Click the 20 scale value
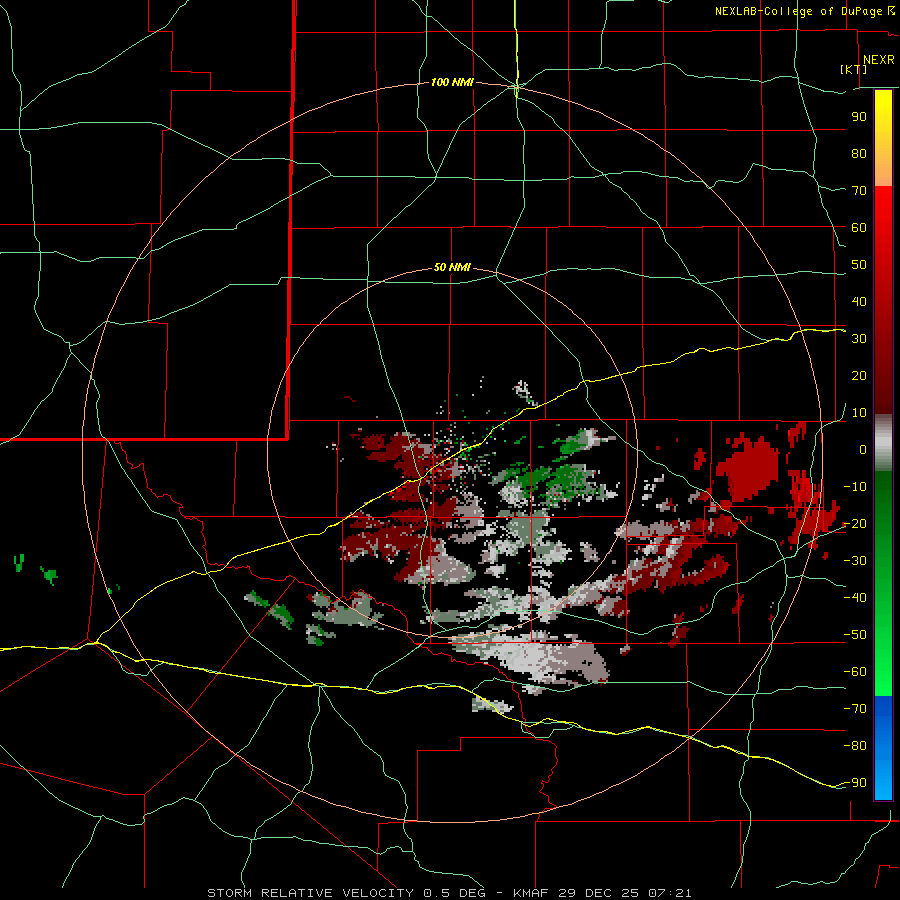The width and height of the screenshot is (900, 900). coord(859,375)
